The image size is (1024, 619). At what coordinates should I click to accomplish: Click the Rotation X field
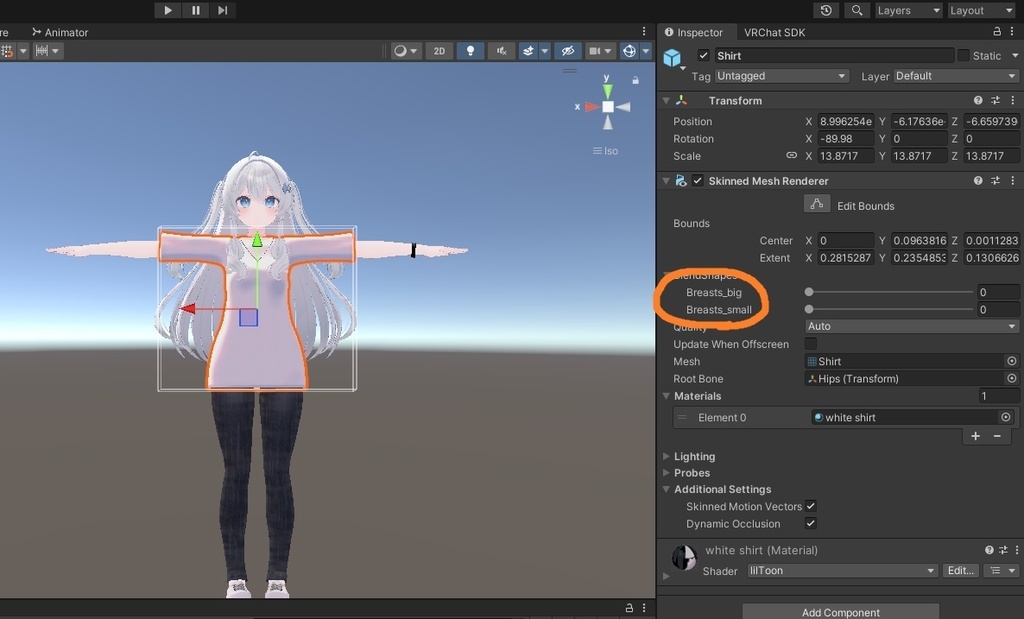coord(846,138)
